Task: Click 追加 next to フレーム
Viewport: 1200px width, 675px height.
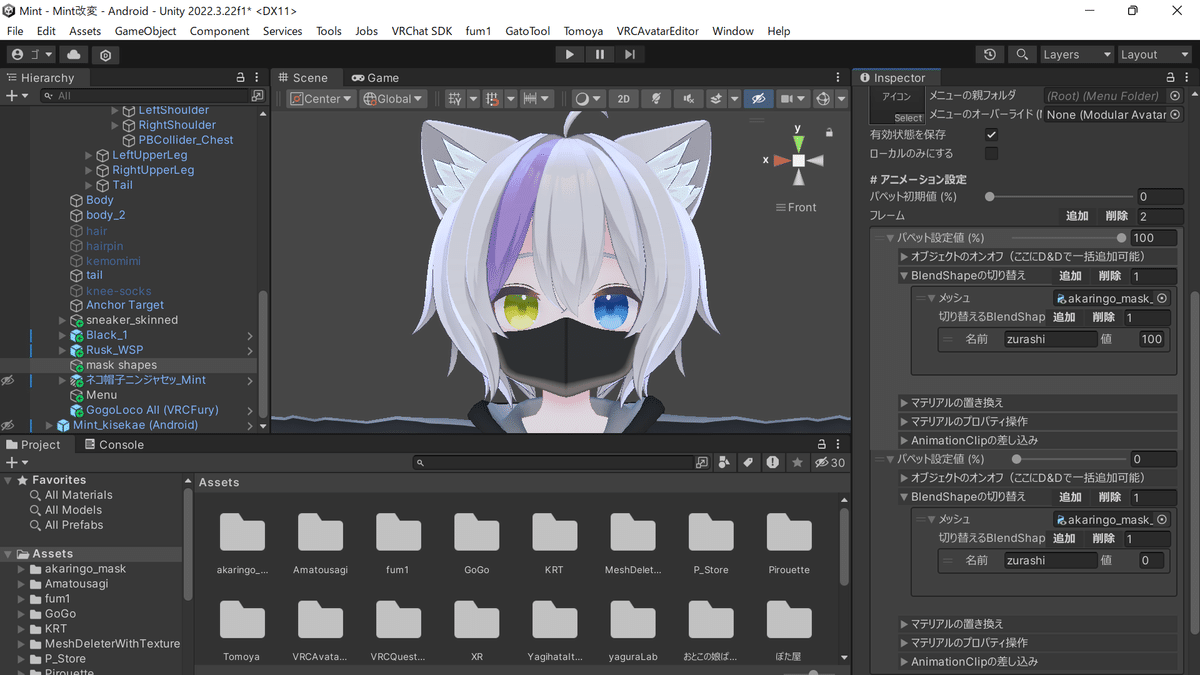Action: click(1077, 216)
